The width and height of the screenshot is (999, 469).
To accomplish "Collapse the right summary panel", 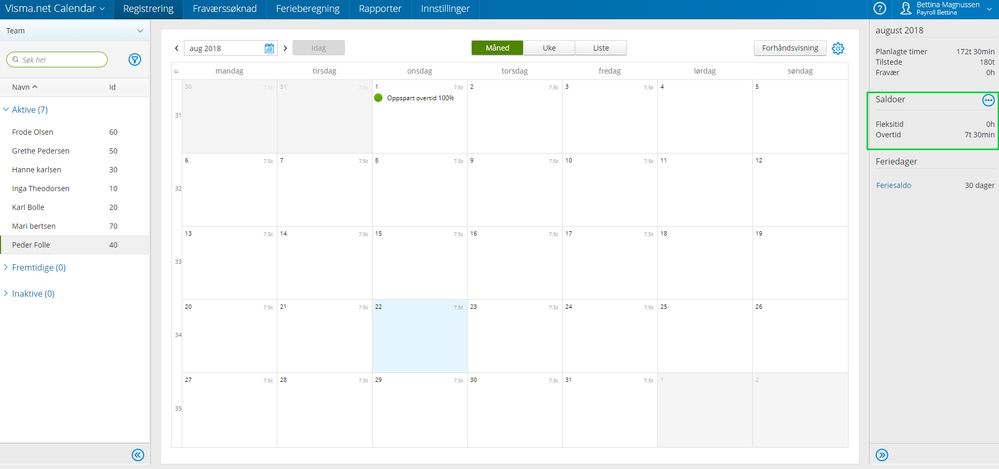I will pos(882,454).
